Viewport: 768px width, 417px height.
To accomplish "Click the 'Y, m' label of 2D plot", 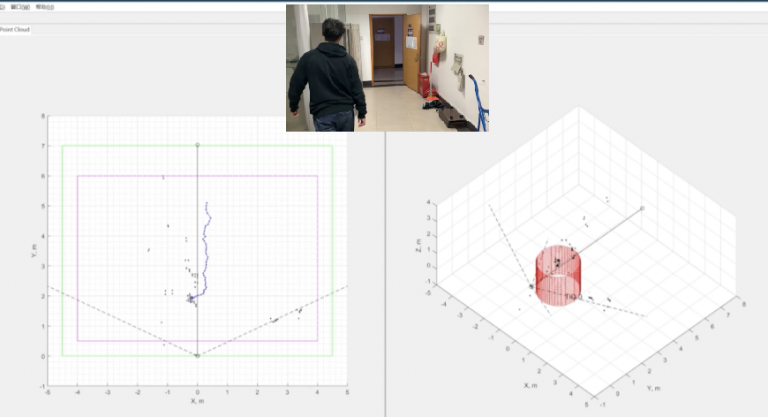I will coord(33,252).
